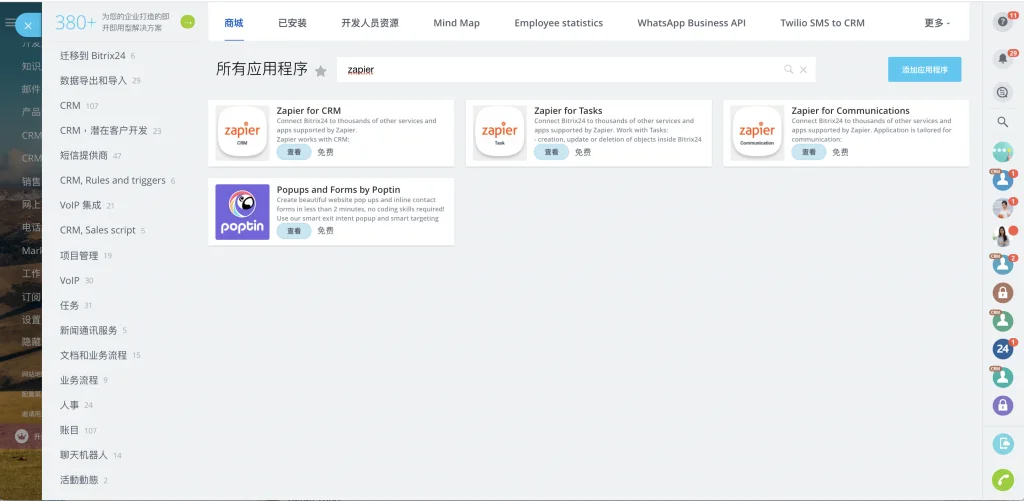This screenshot has width=1024, height=501.
Task: Close the slider with the blue X button
Action: (x=28, y=25)
